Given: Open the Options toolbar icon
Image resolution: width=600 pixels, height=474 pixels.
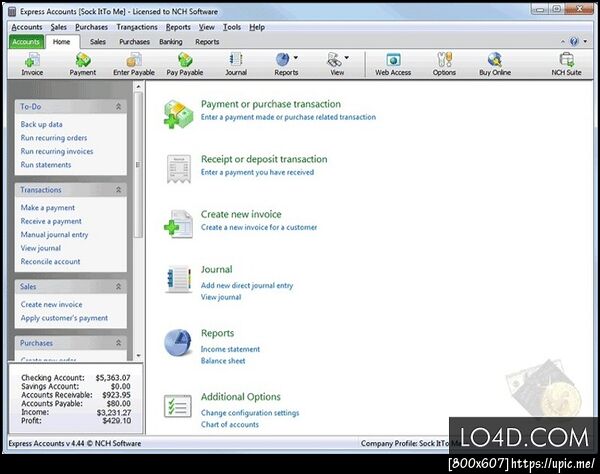Looking at the screenshot, I should tap(444, 60).
